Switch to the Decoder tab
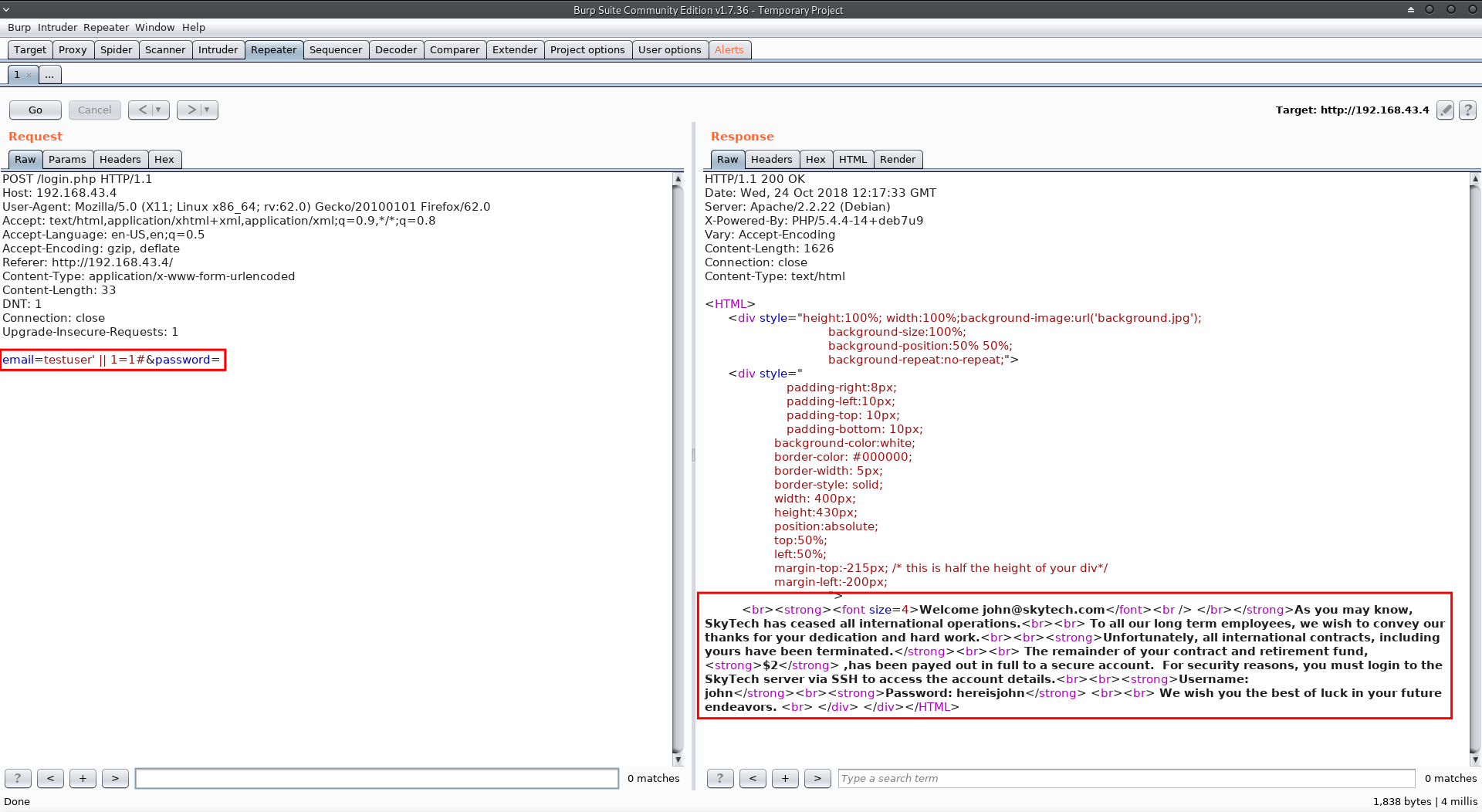Viewport: 1482px width, 812px height. [x=396, y=49]
